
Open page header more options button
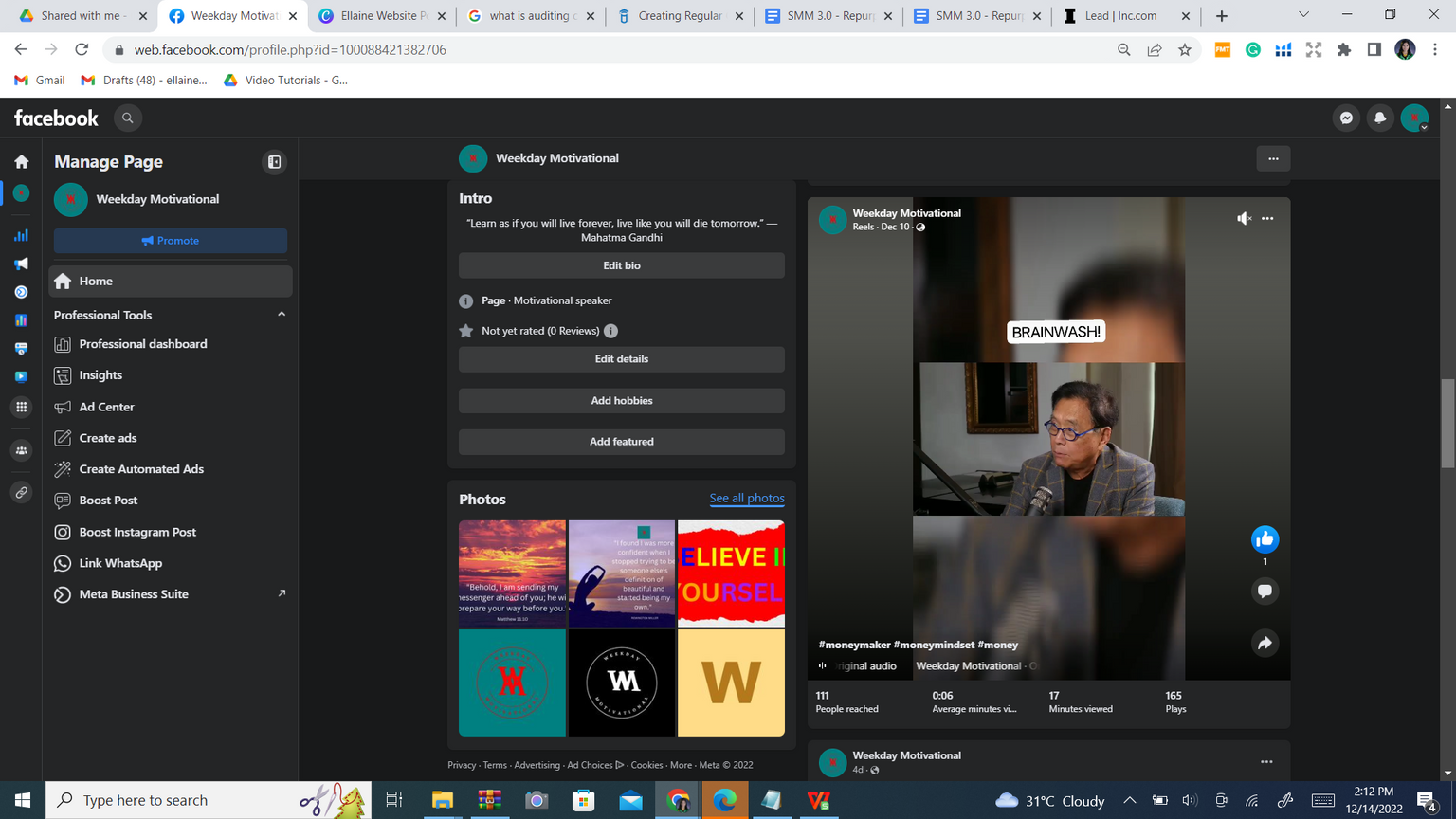(x=1273, y=158)
